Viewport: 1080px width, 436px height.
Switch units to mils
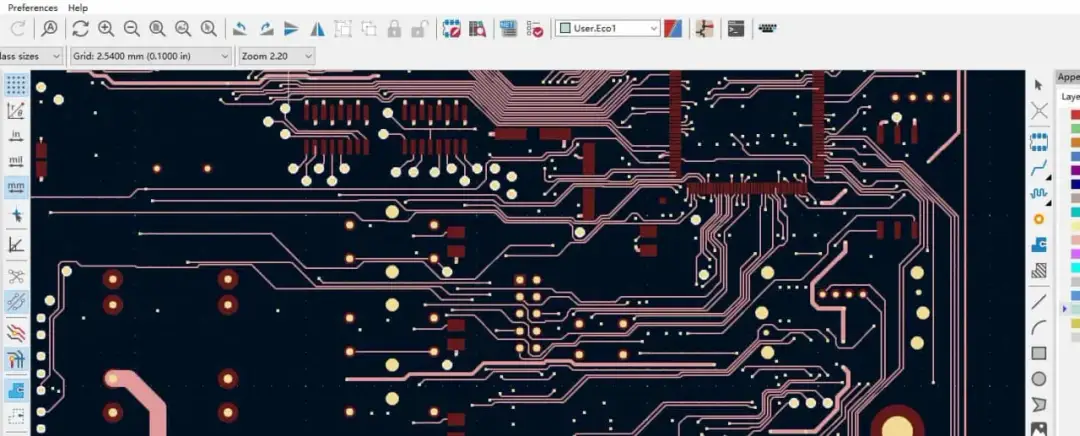click(16, 161)
